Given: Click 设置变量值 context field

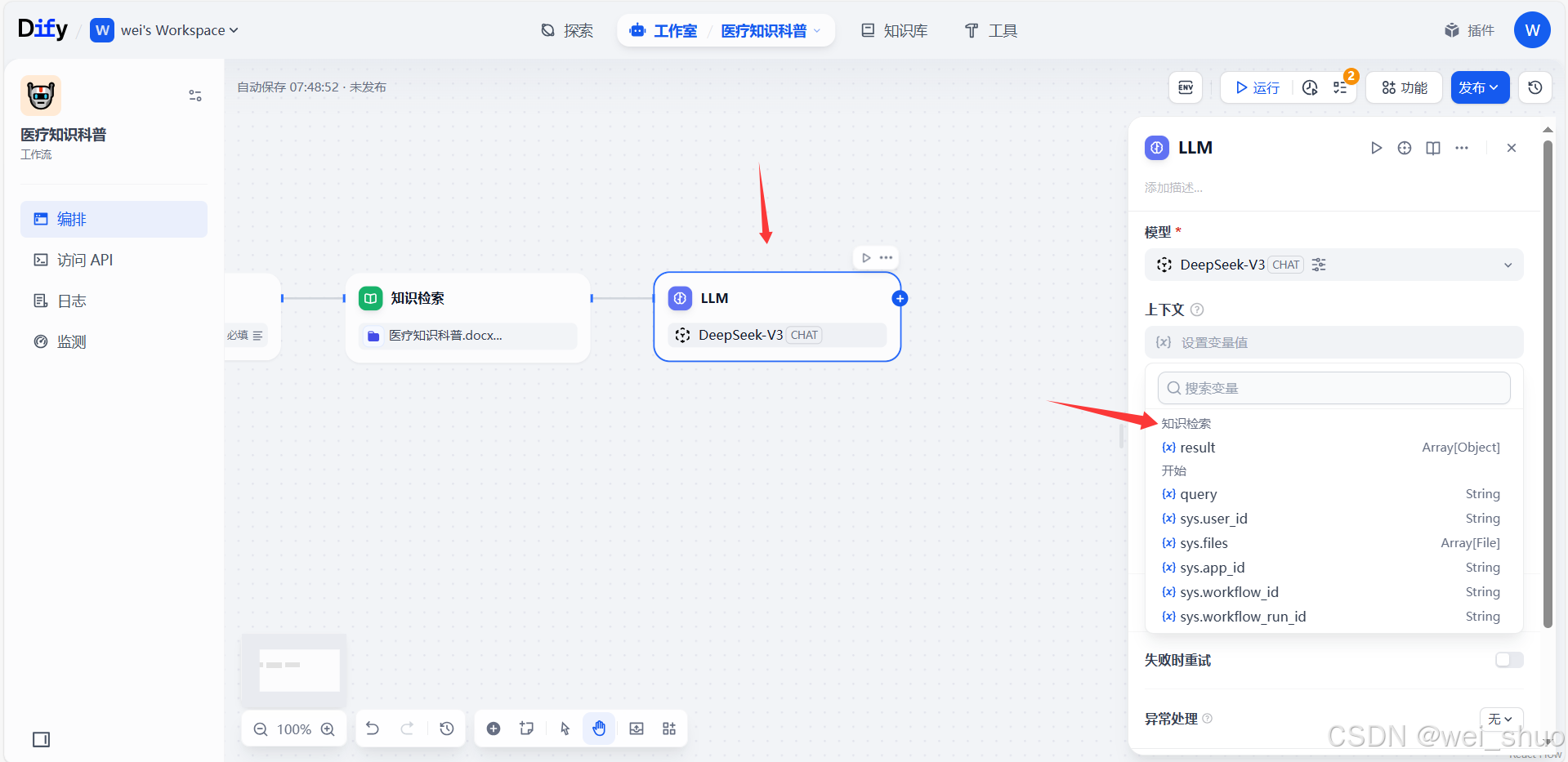Looking at the screenshot, I should click(x=1333, y=342).
